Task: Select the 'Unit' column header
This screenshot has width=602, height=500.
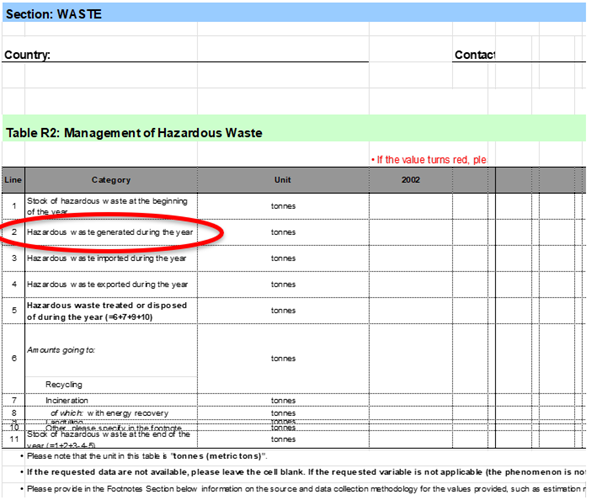Action: coord(283,180)
